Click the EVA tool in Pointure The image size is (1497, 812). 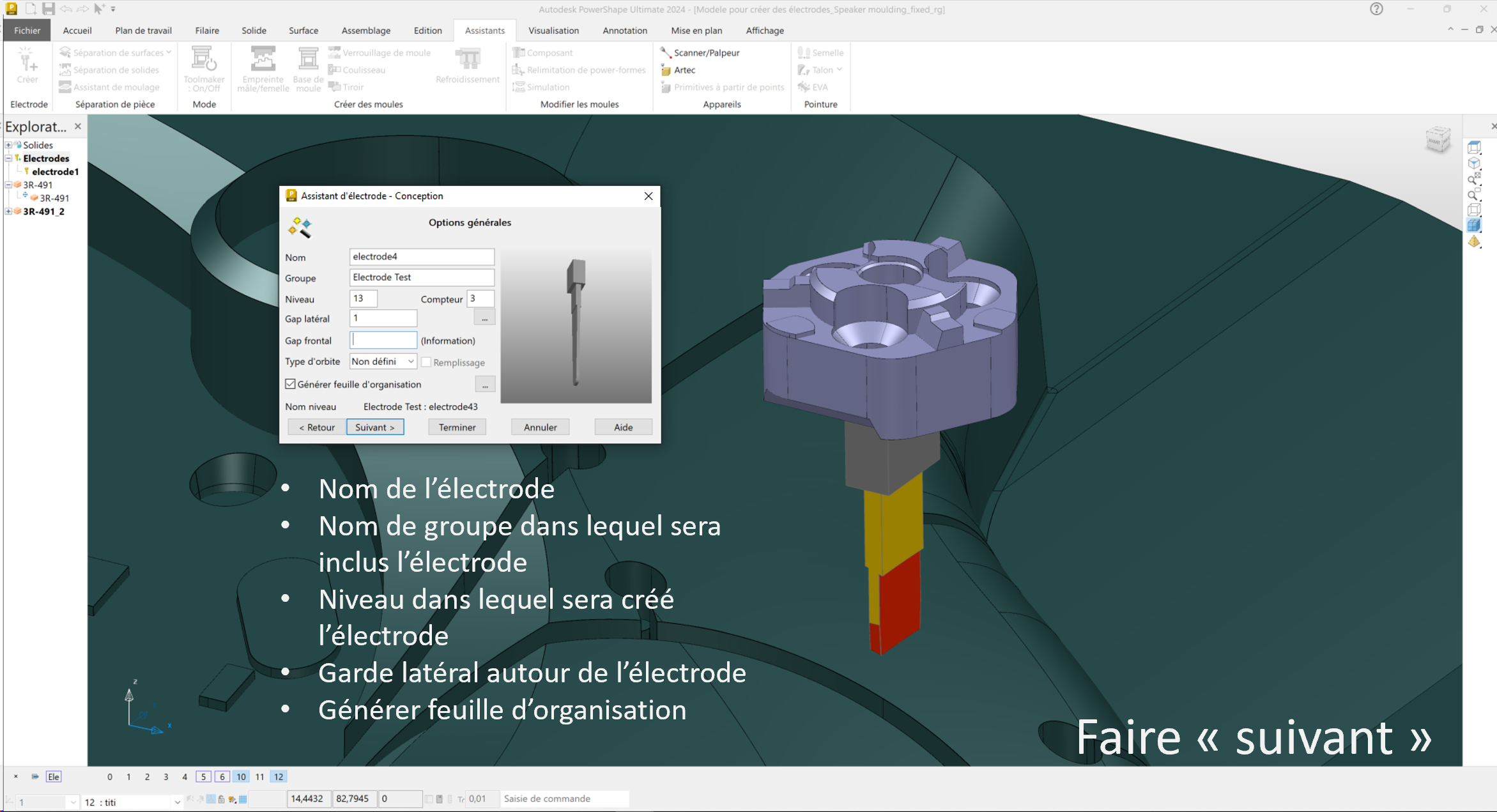[813, 87]
